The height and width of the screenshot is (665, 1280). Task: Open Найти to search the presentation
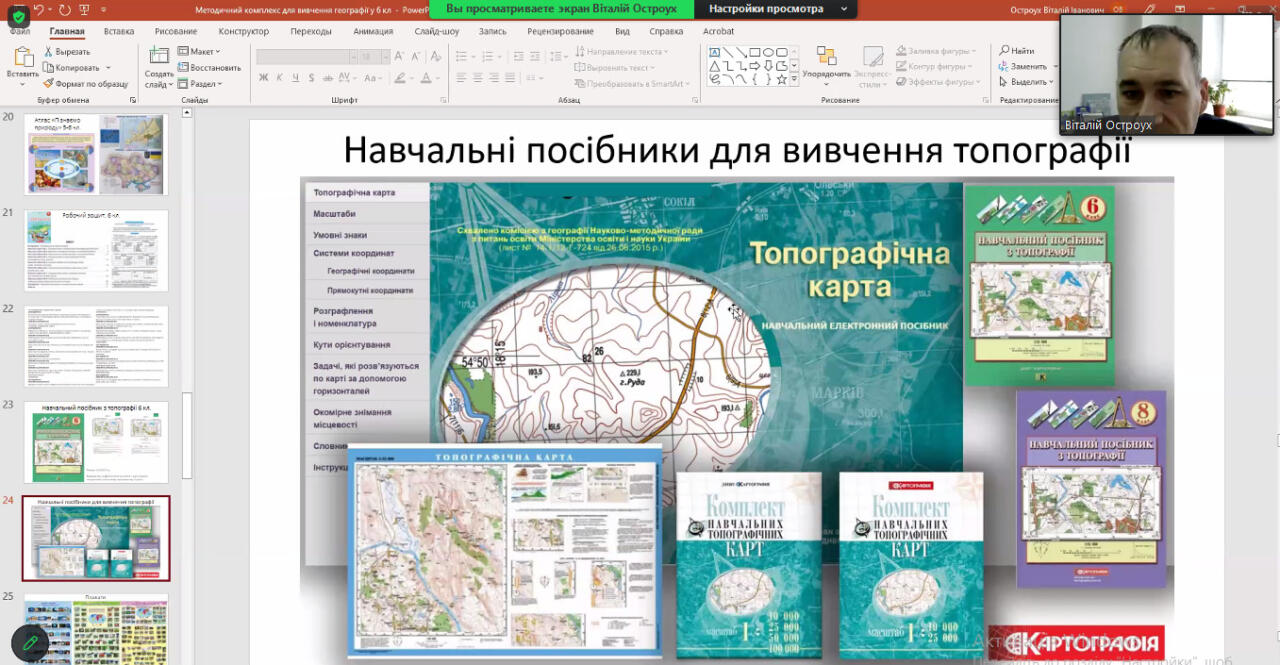[1016, 50]
